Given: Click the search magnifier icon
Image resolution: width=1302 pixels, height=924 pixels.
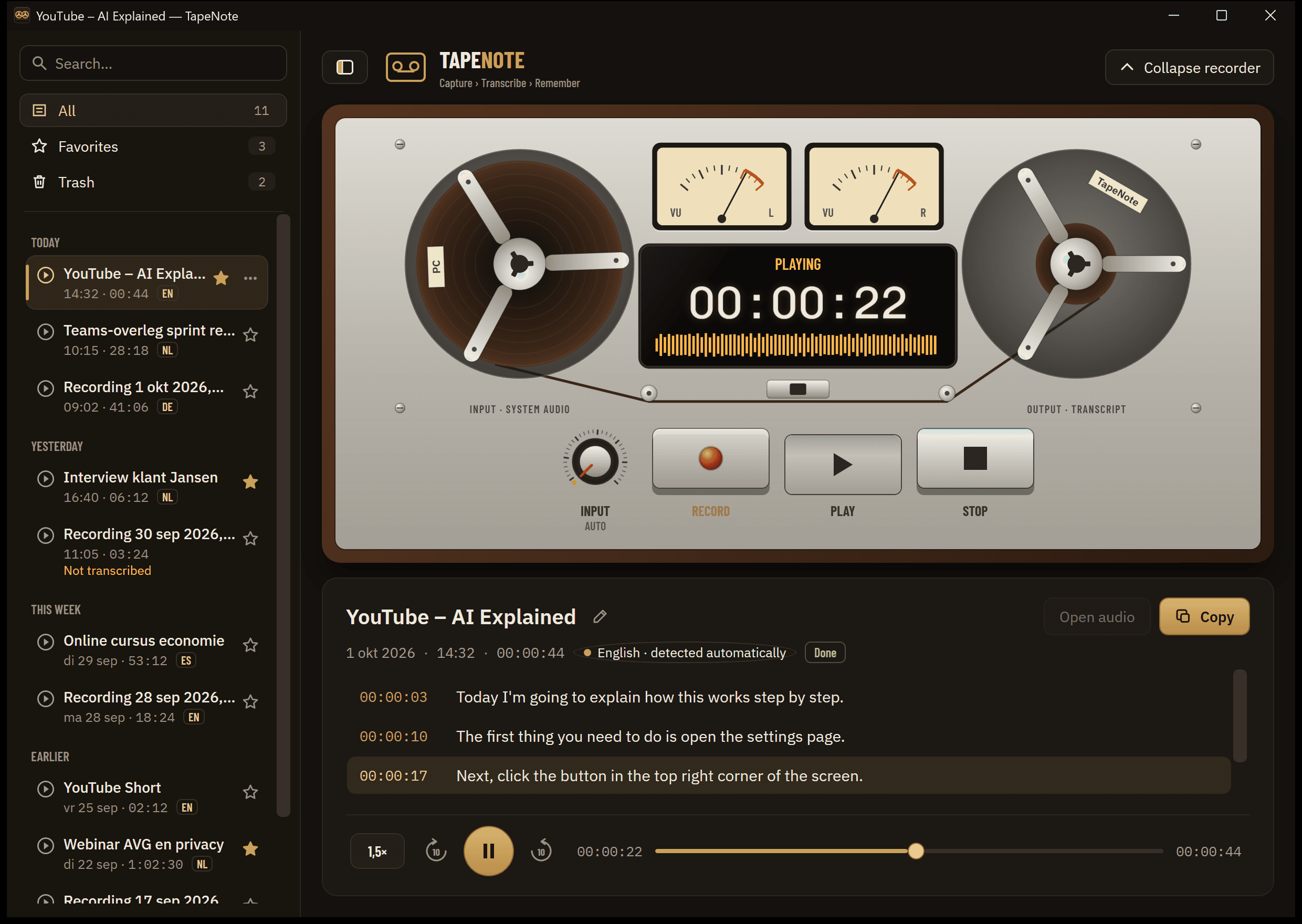Looking at the screenshot, I should (x=39, y=63).
